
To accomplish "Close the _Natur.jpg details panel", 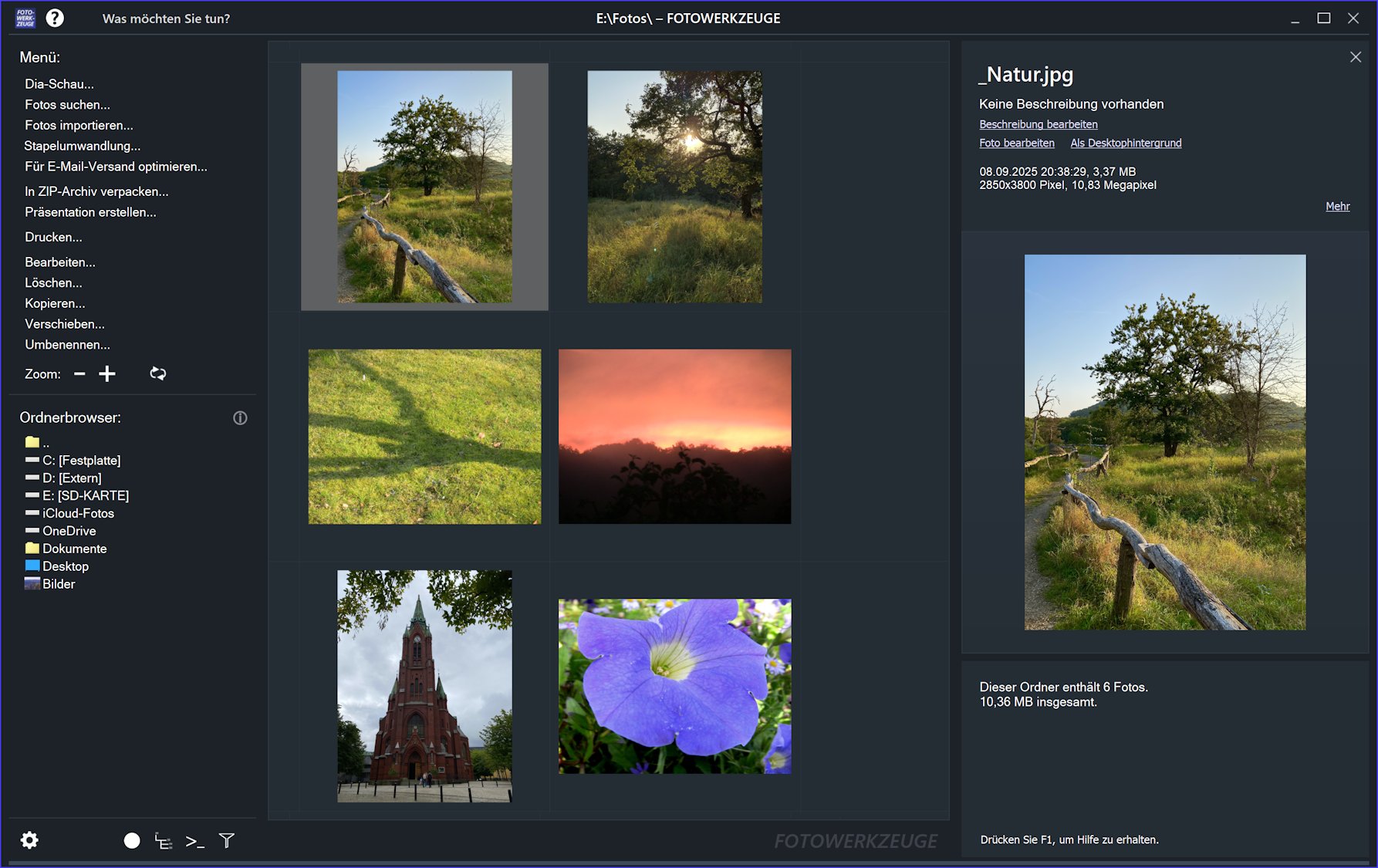I will [x=1356, y=56].
